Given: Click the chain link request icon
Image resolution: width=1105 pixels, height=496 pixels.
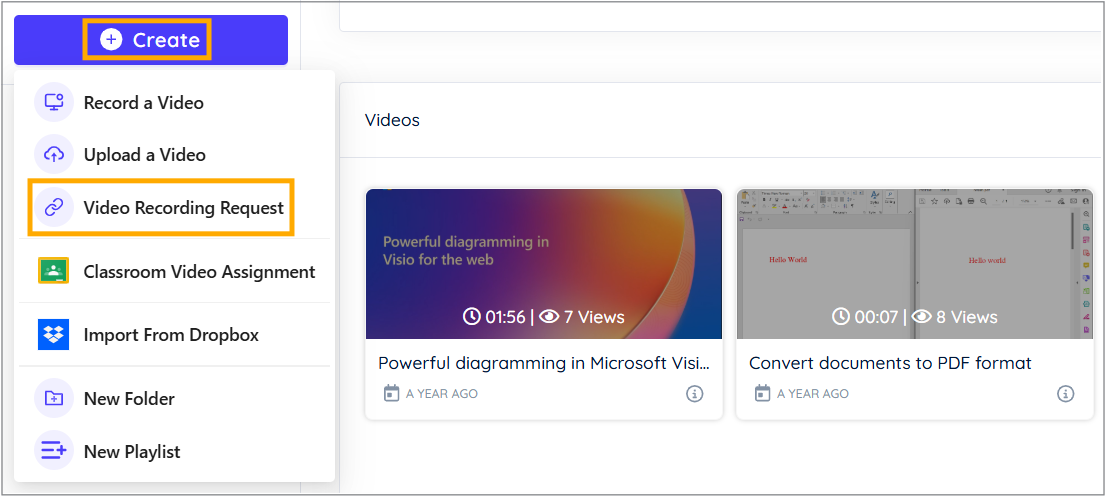Looking at the screenshot, I should pos(54,207).
